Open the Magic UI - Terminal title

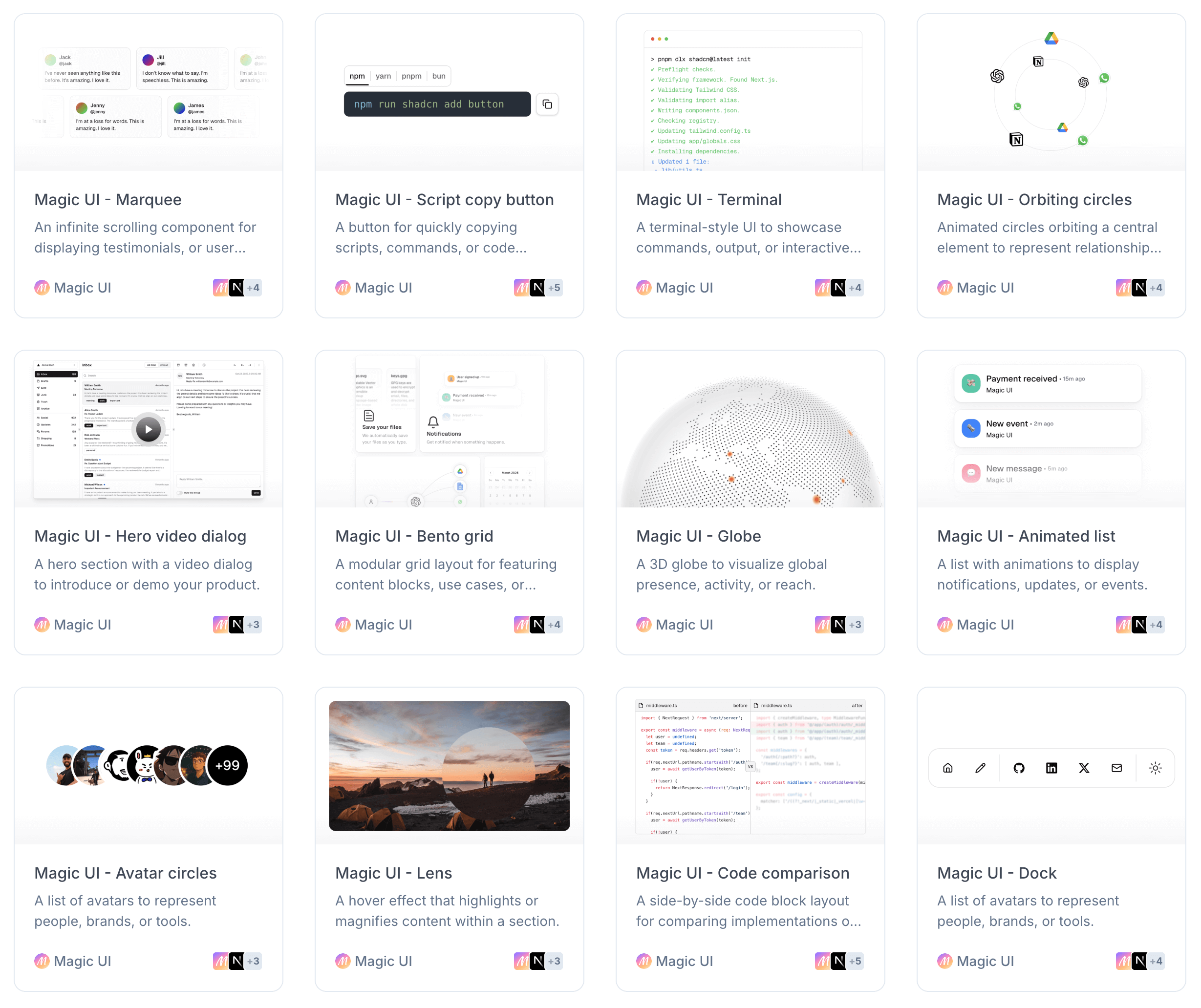click(708, 200)
